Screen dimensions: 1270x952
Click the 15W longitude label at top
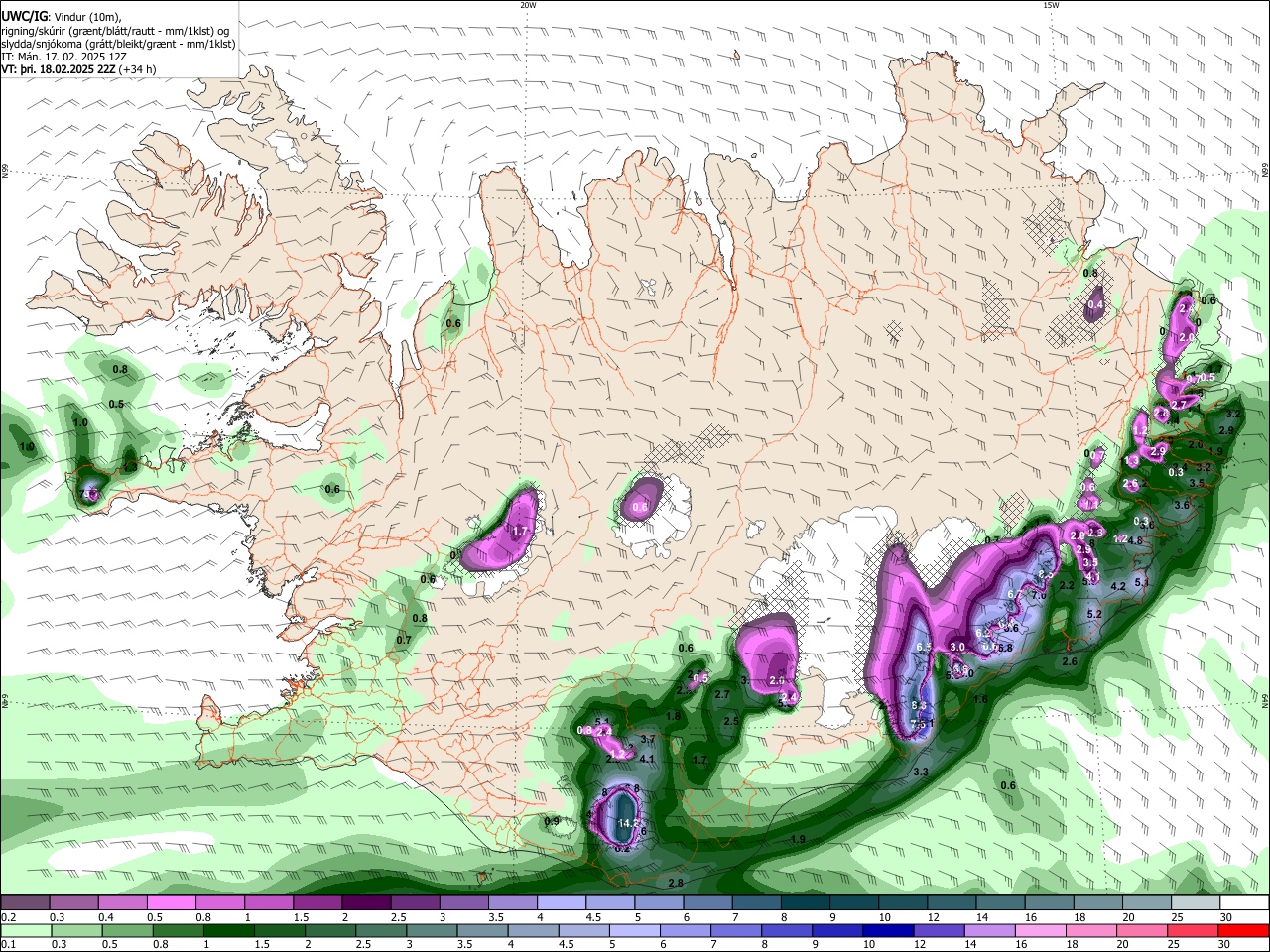(x=1051, y=5)
